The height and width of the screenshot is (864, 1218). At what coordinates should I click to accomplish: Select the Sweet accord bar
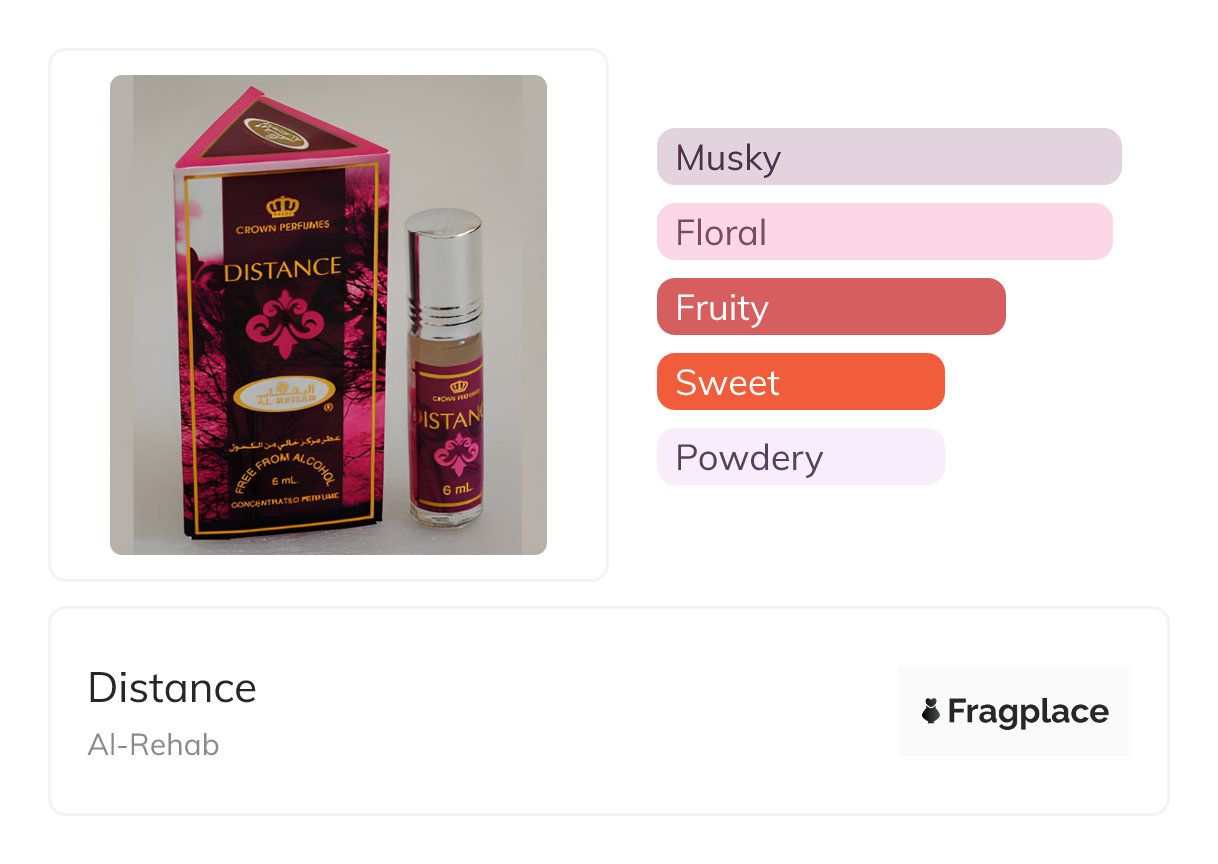800,382
